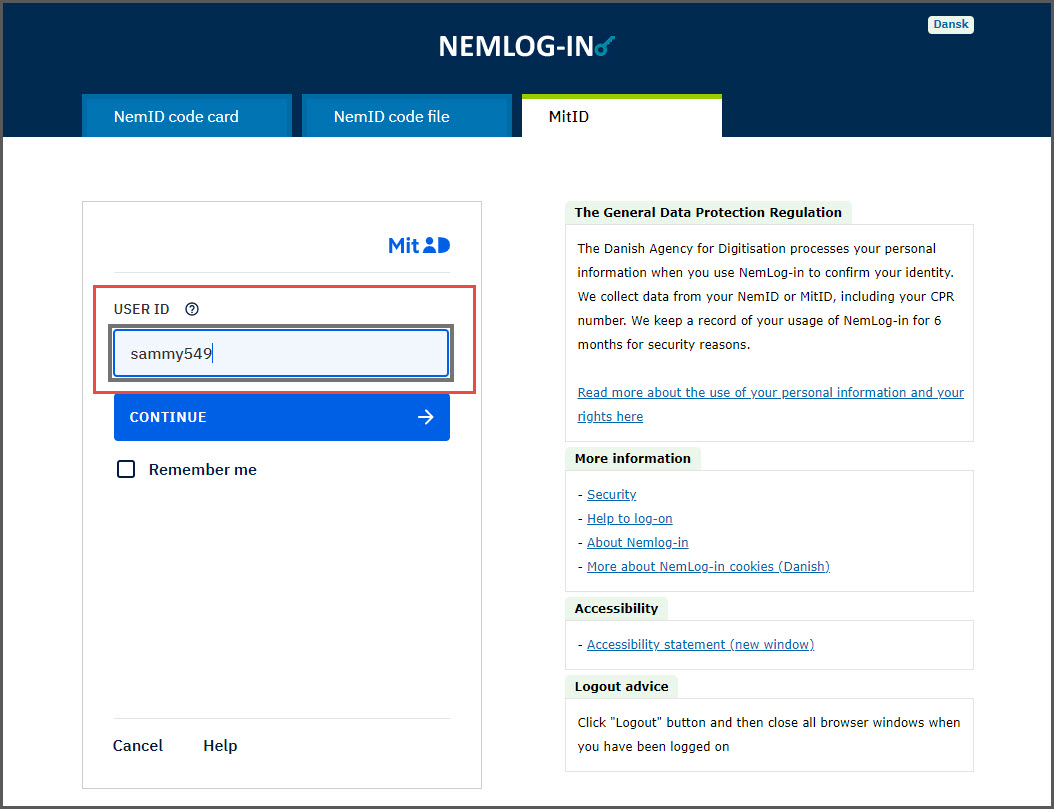Click the USER ID label text
Image resolution: width=1054 pixels, height=809 pixels.
tap(141, 309)
